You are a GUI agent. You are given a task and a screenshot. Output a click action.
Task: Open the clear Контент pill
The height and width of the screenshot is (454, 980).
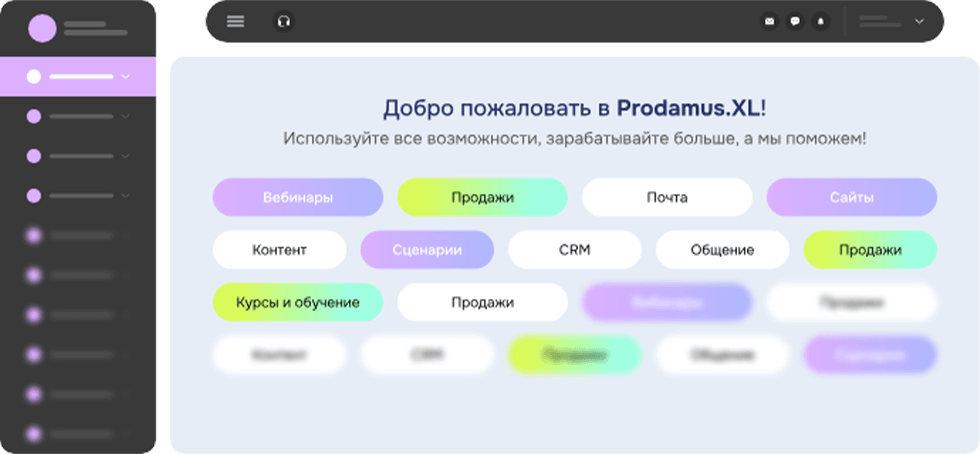[279, 250]
